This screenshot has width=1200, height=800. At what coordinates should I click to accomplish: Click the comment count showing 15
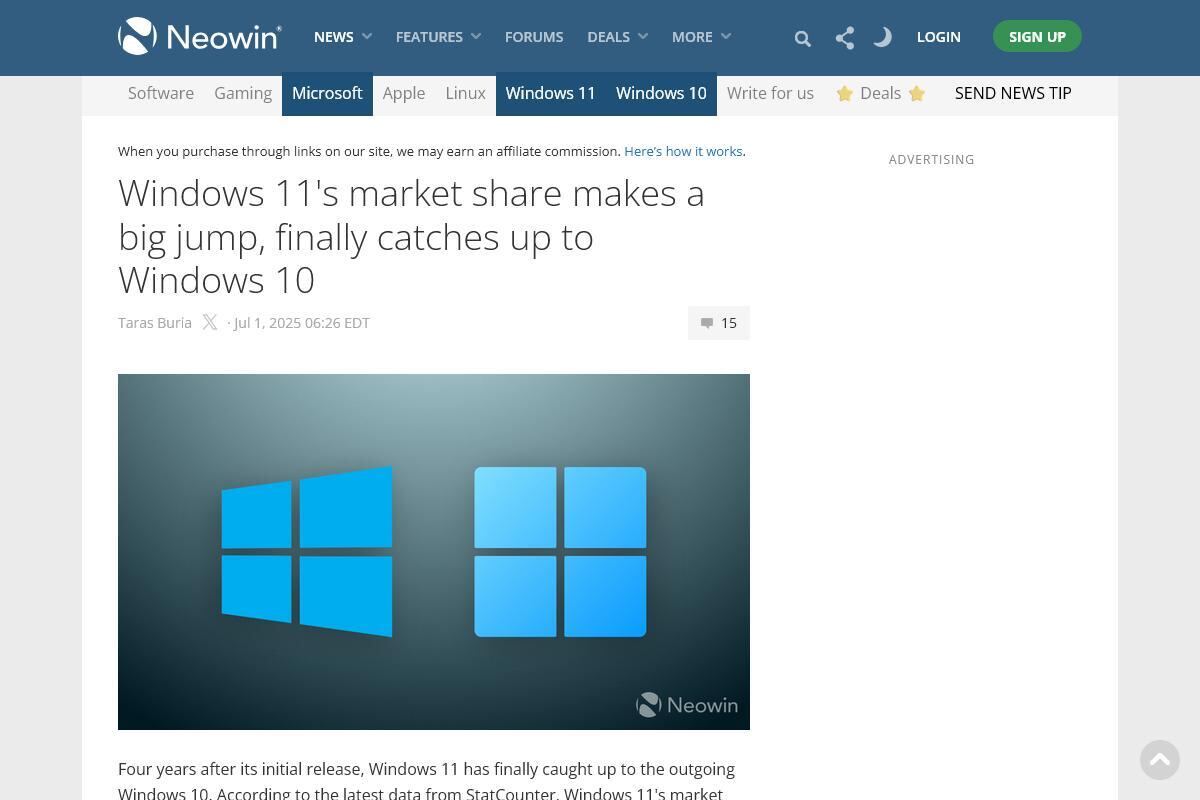pos(729,322)
